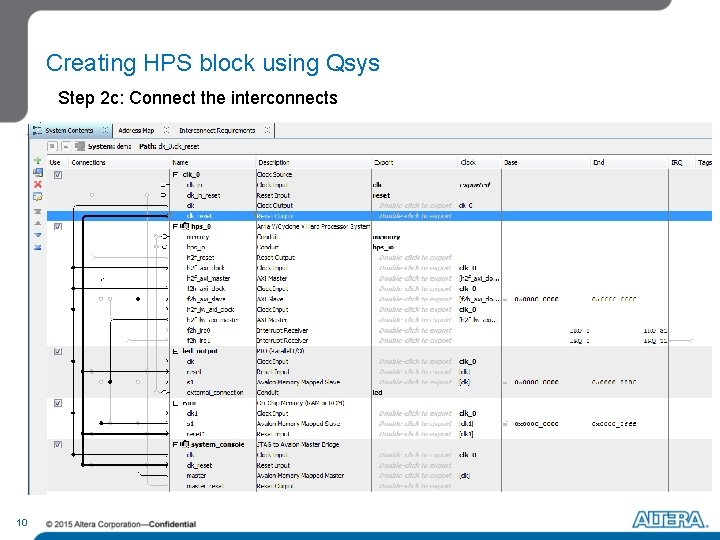Click the Export cell for h2f_reset
Viewport: 720px width, 540px height.
(x=415, y=258)
